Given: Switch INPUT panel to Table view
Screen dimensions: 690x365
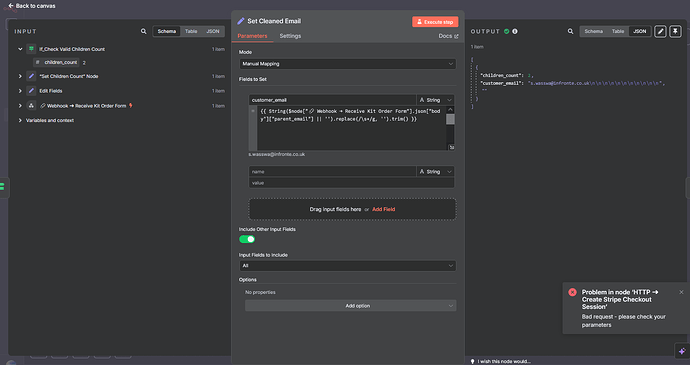Looking at the screenshot, I should 191,31.
